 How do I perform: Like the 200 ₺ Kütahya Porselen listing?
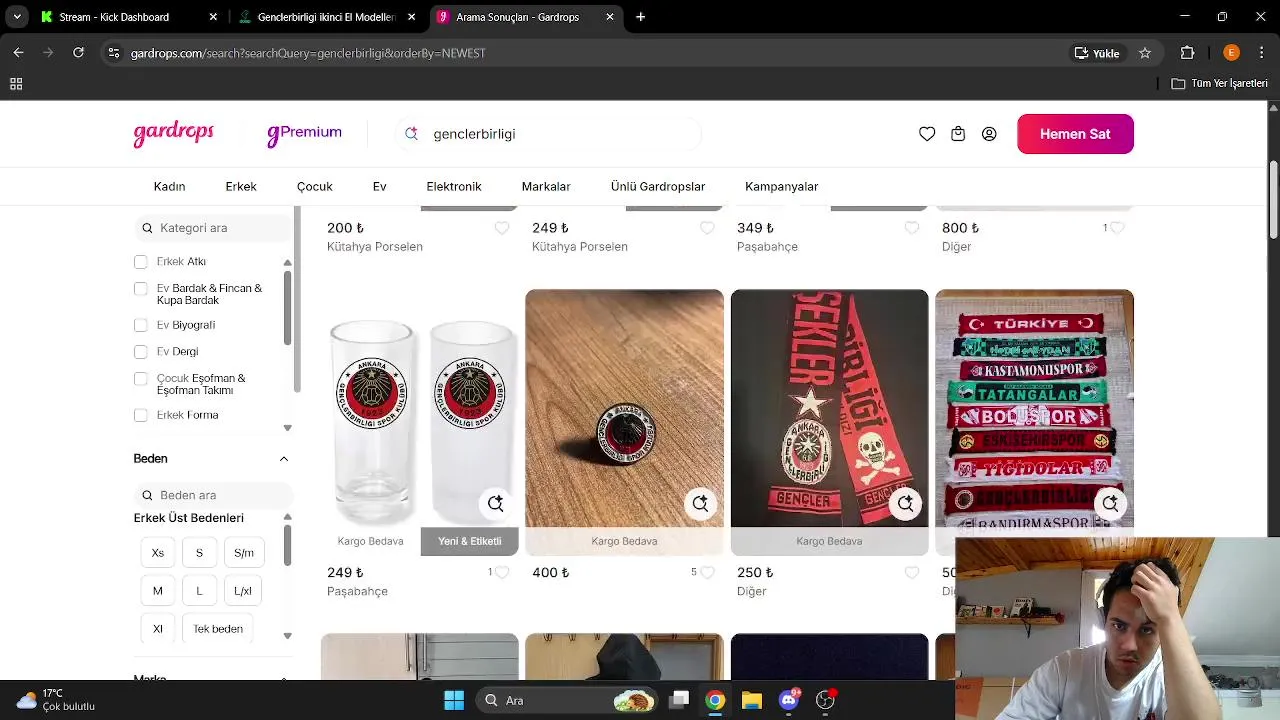point(502,228)
